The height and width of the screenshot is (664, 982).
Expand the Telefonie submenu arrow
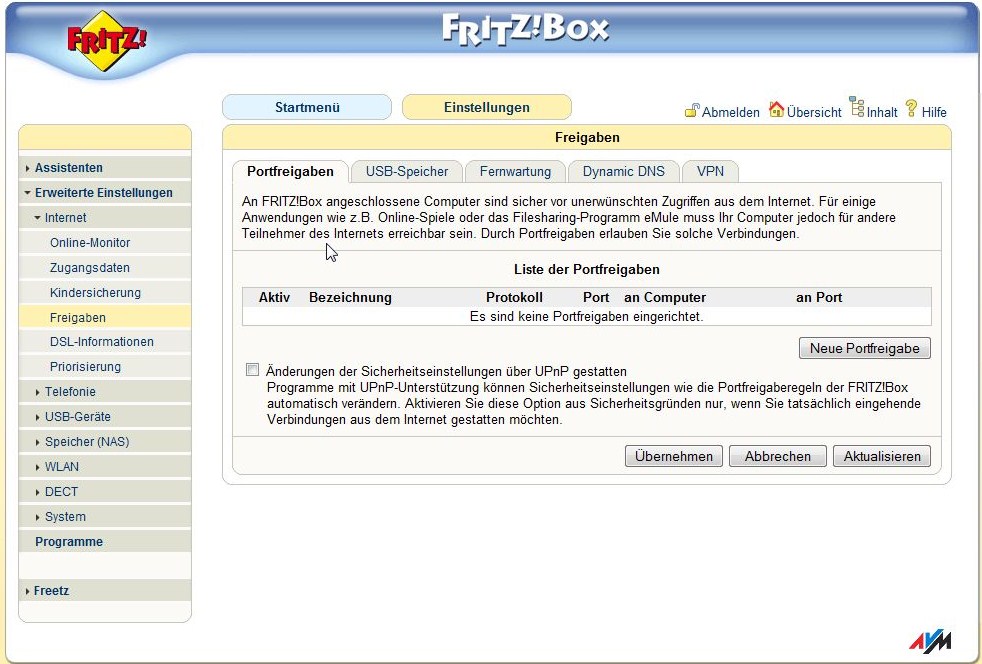(38, 392)
